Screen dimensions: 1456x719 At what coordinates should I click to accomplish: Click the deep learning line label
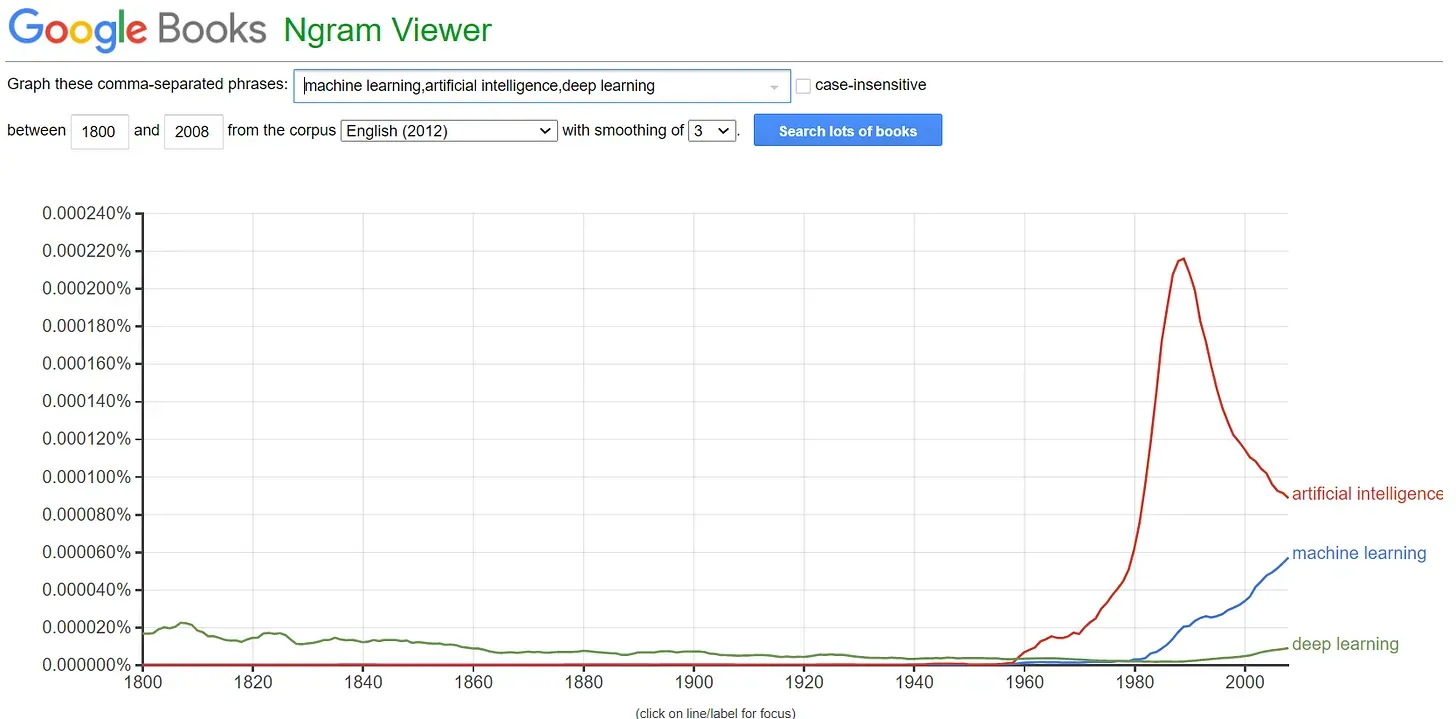[x=1344, y=644]
